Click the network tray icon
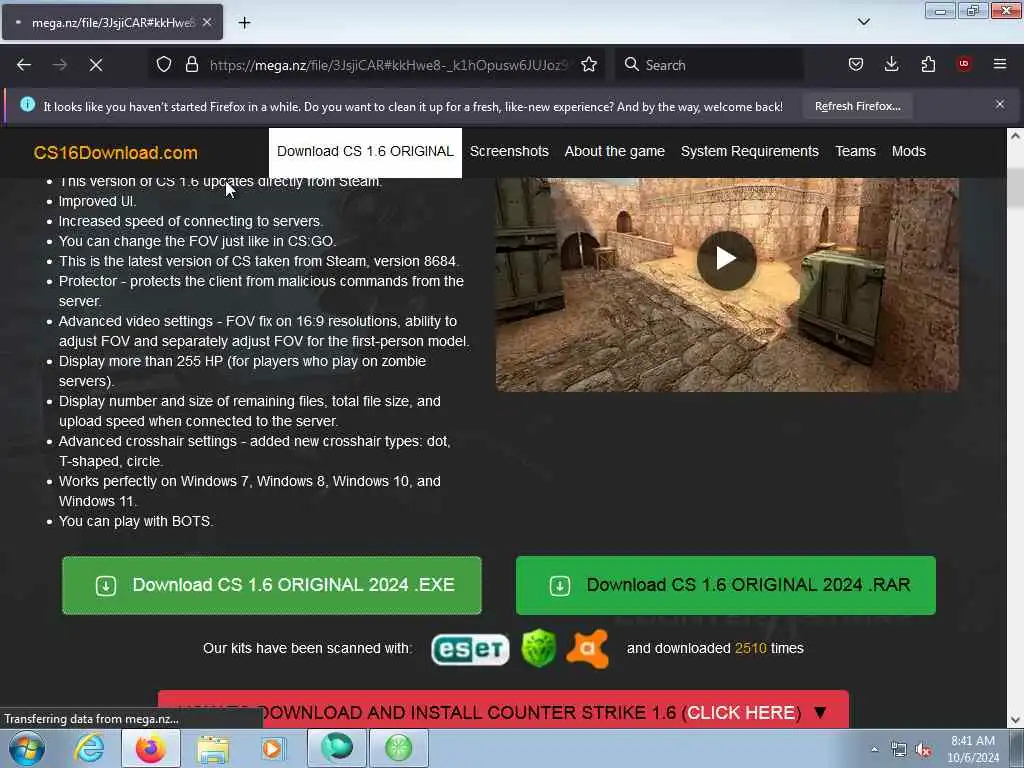Screen dimensions: 1024x768 [x=899, y=750]
